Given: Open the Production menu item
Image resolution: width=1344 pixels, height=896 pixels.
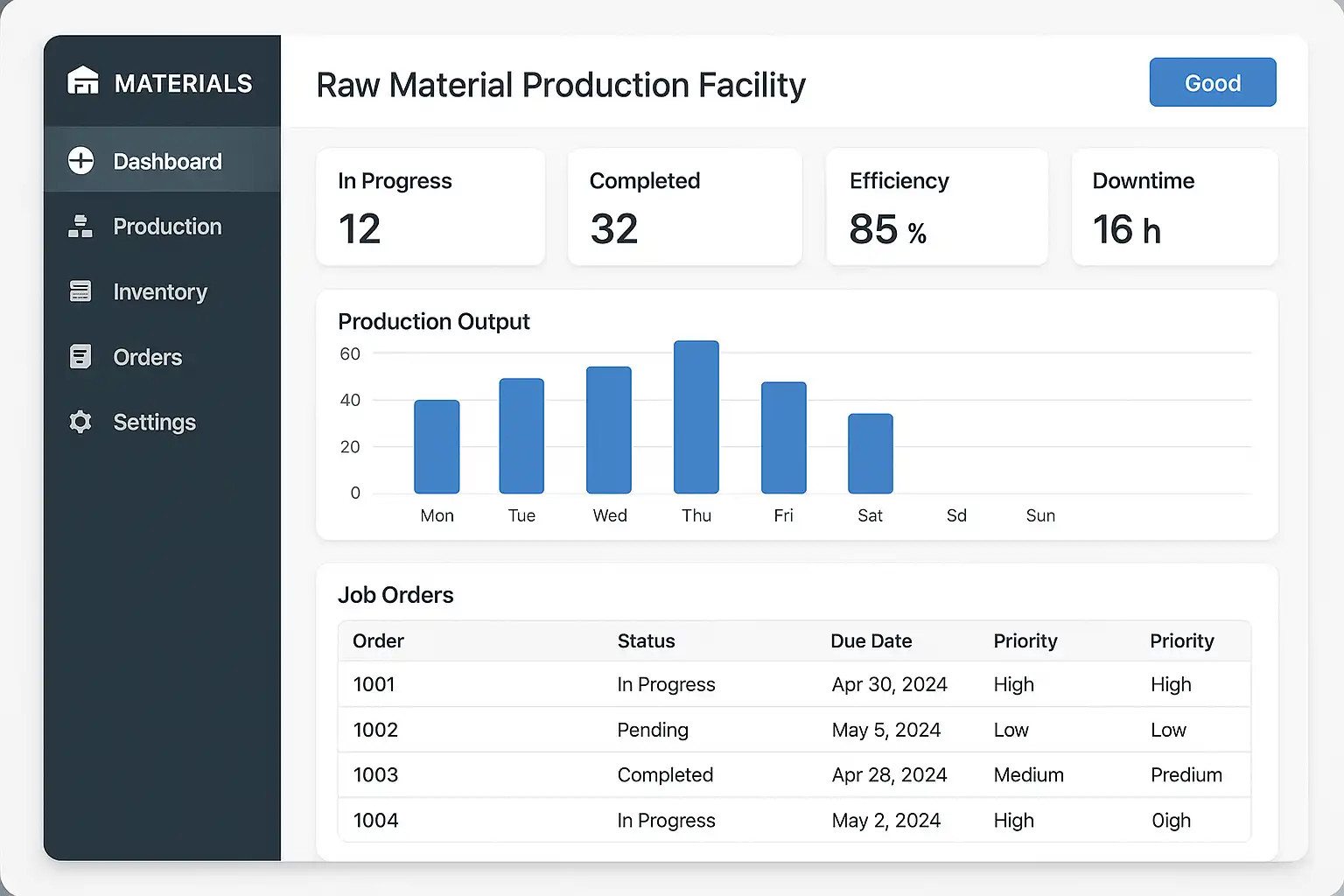Looking at the screenshot, I should [x=167, y=227].
